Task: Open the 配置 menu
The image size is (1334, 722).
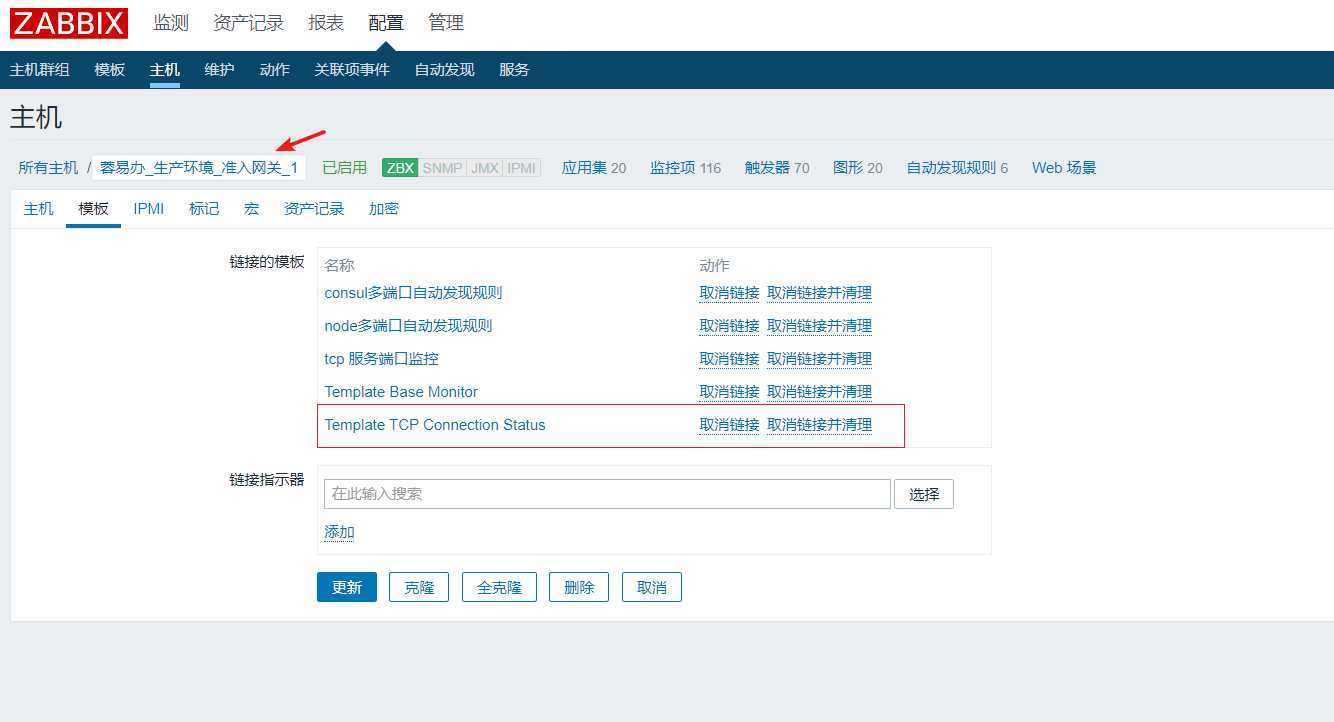Action: pyautogui.click(x=386, y=22)
